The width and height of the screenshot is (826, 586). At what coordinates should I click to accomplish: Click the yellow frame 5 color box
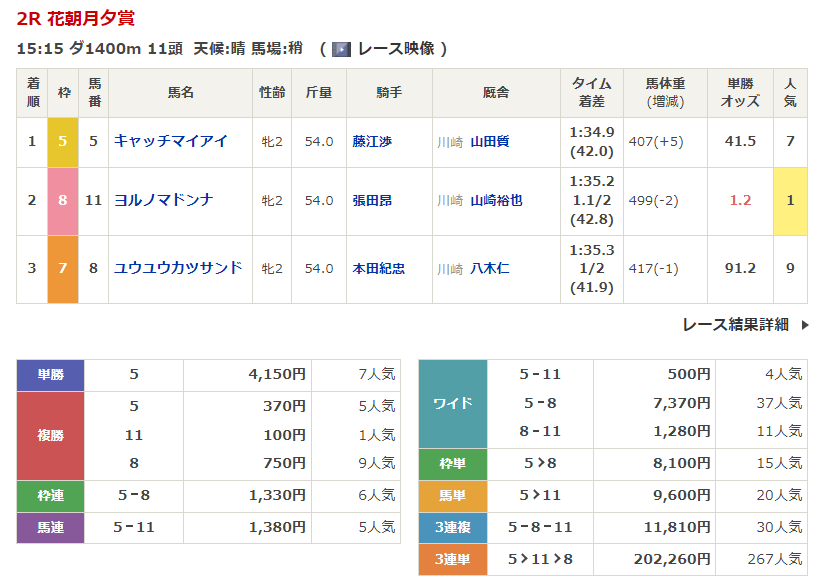[62, 142]
